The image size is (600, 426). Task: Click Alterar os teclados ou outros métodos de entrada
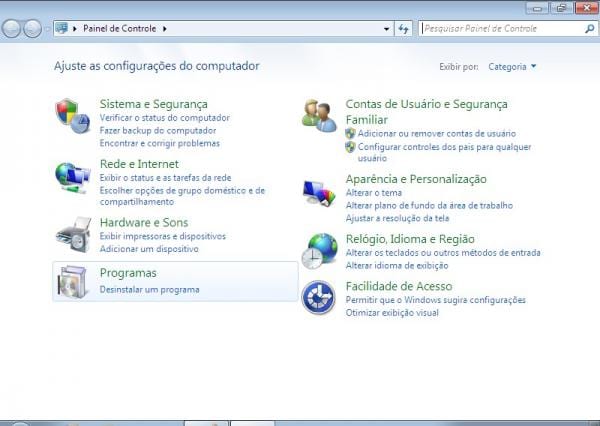click(443, 253)
